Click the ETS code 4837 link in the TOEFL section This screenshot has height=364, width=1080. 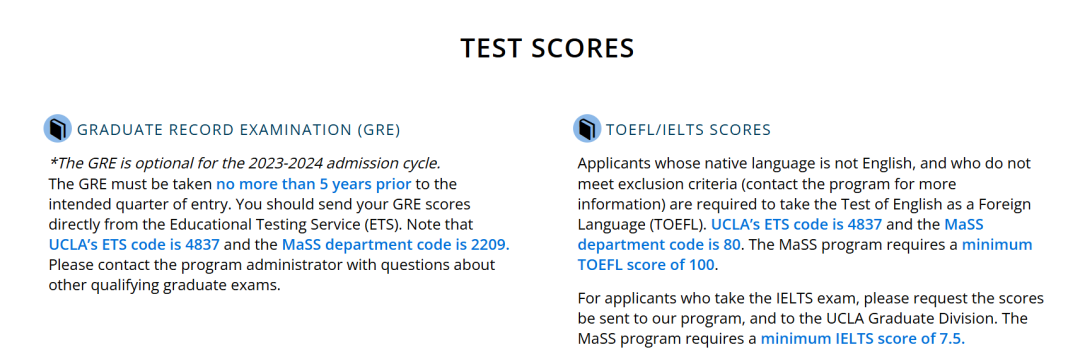(796, 225)
